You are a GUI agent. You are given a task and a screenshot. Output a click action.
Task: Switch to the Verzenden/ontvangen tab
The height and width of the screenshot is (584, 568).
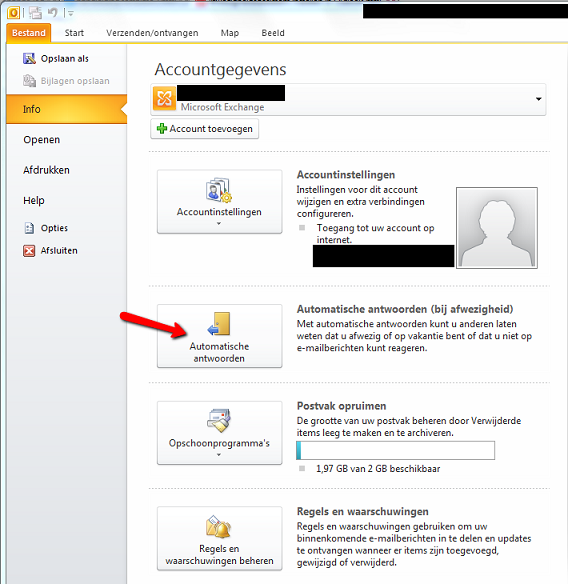tap(152, 33)
